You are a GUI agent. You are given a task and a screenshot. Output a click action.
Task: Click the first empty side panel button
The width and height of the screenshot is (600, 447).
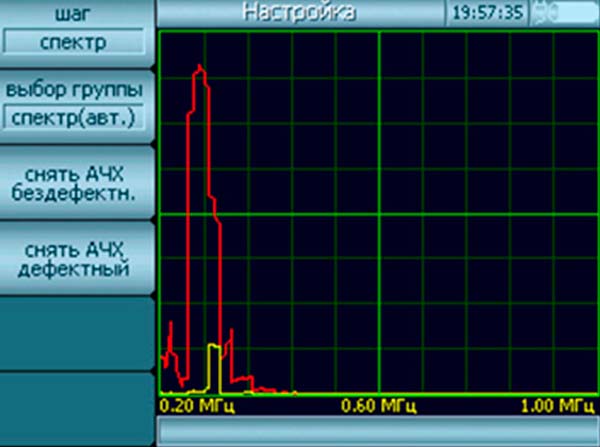(x=76, y=333)
